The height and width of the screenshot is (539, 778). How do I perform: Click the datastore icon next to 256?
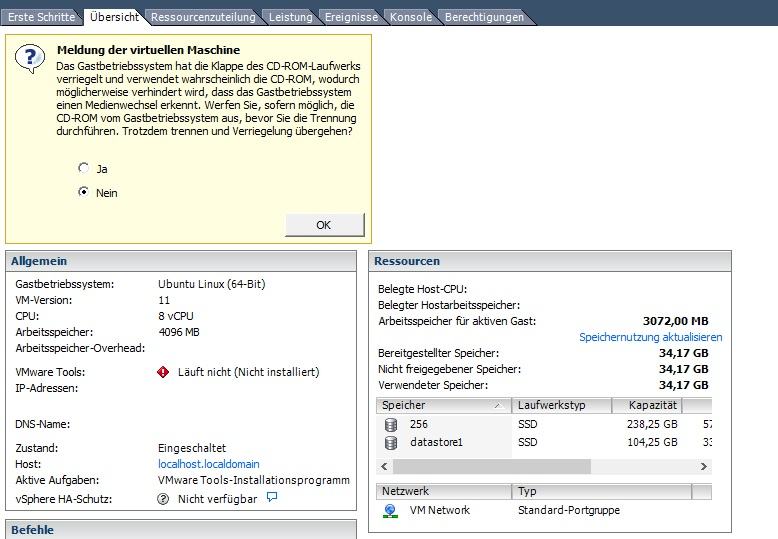[x=391, y=425]
